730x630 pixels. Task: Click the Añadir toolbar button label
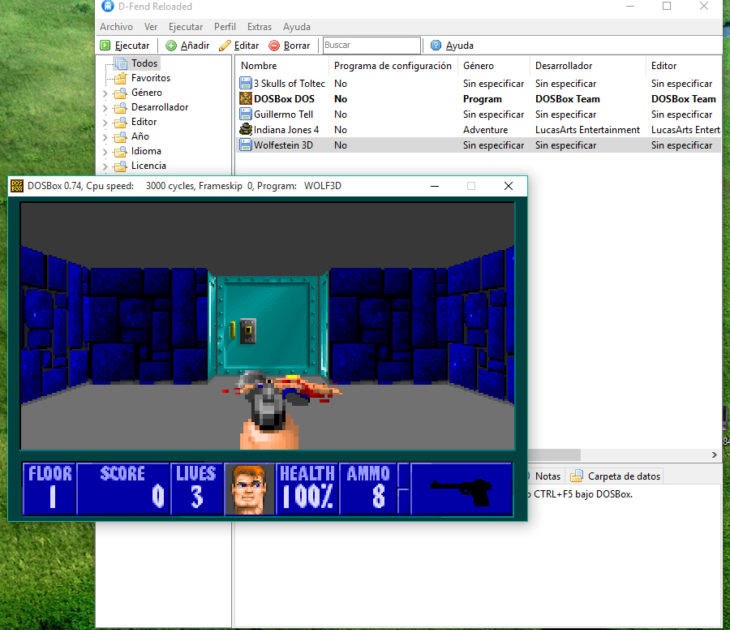pyautogui.click(x=195, y=46)
